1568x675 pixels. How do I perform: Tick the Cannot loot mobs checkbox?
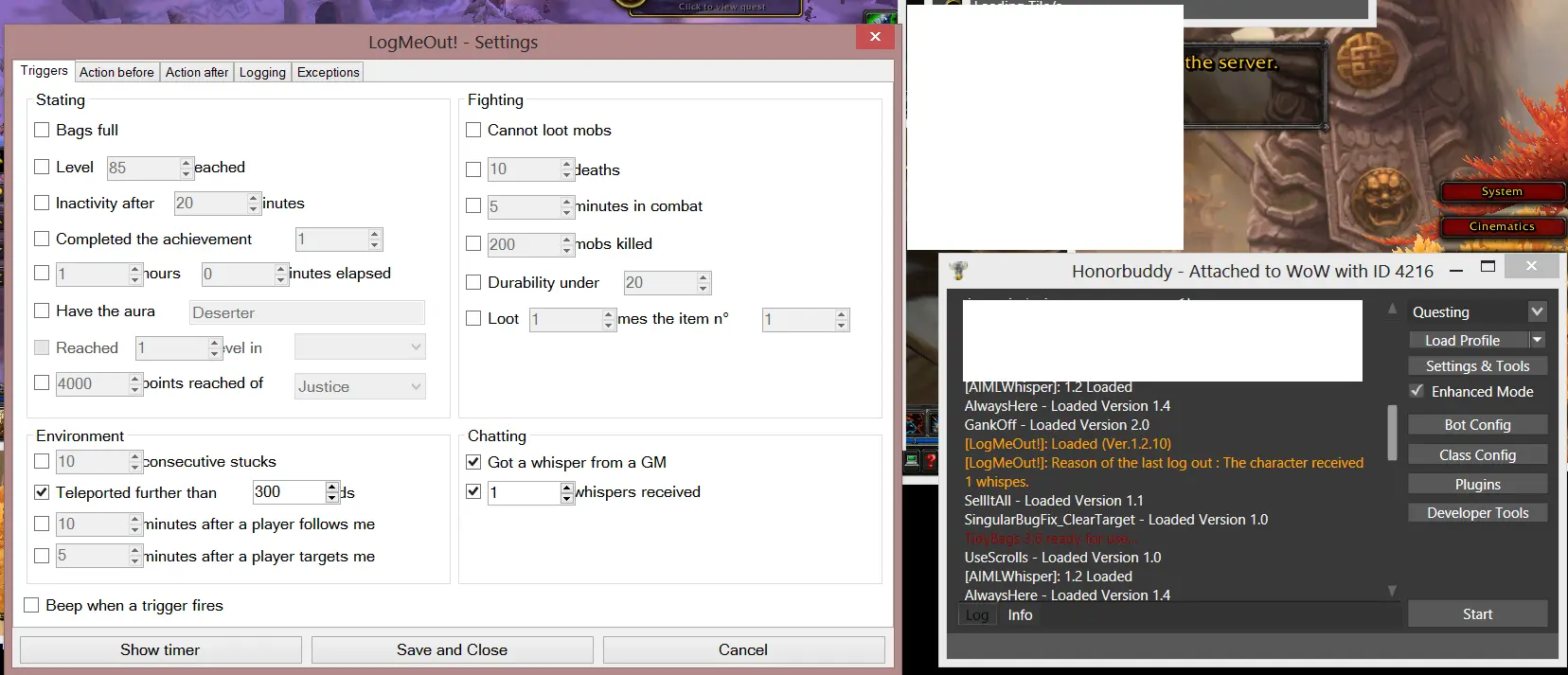[x=473, y=130]
